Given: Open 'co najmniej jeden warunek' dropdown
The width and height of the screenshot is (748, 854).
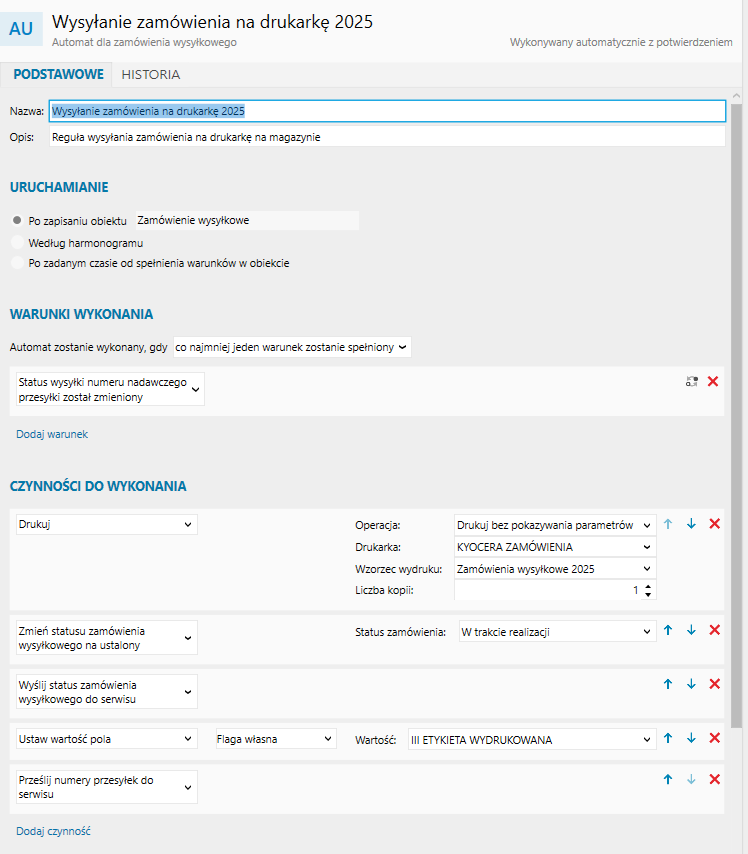Looking at the screenshot, I should [x=292, y=347].
